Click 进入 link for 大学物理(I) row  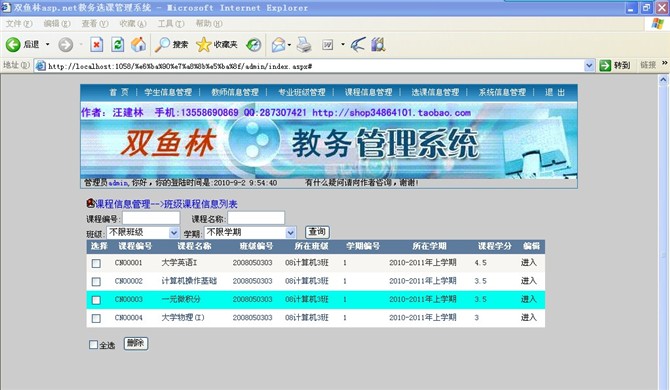(x=528, y=317)
